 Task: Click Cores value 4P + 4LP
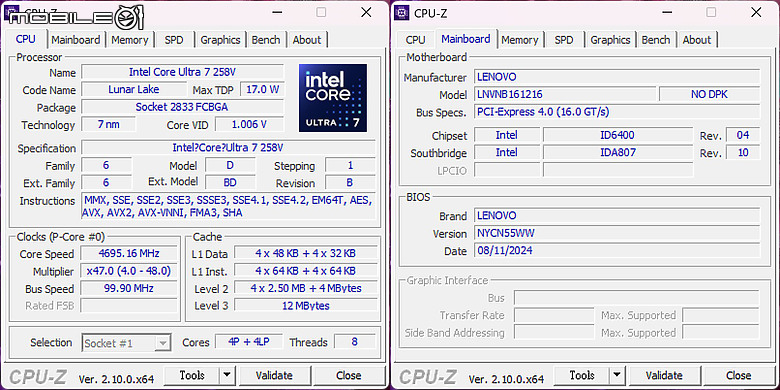coord(249,342)
